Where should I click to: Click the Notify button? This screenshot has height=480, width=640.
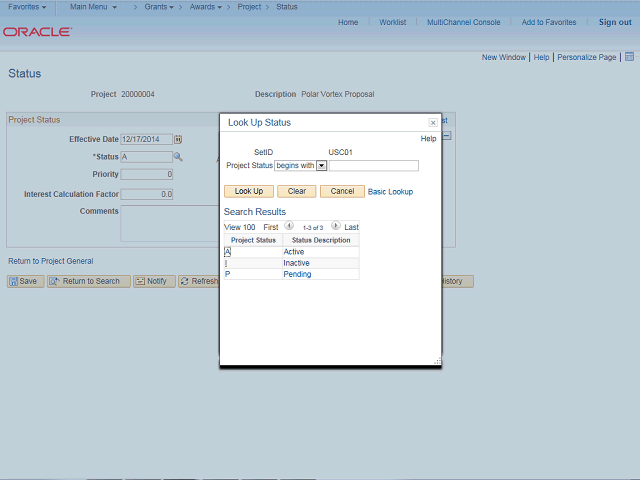(x=154, y=281)
